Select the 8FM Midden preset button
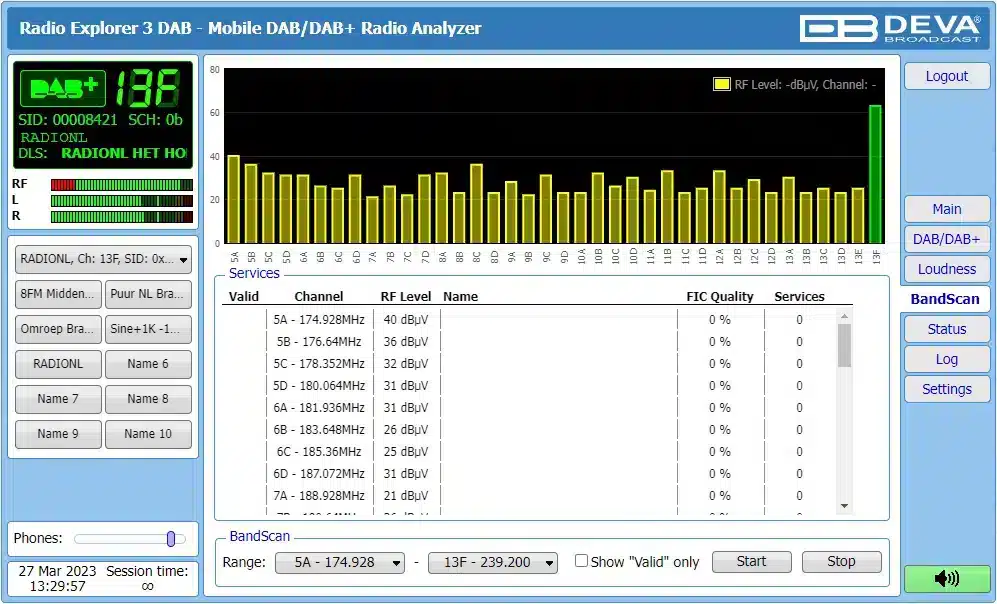 click(59, 294)
